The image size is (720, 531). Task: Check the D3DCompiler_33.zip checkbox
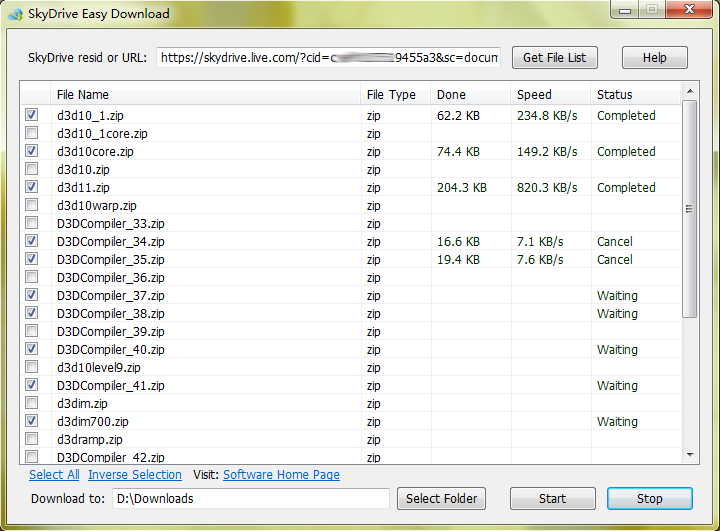[32, 223]
